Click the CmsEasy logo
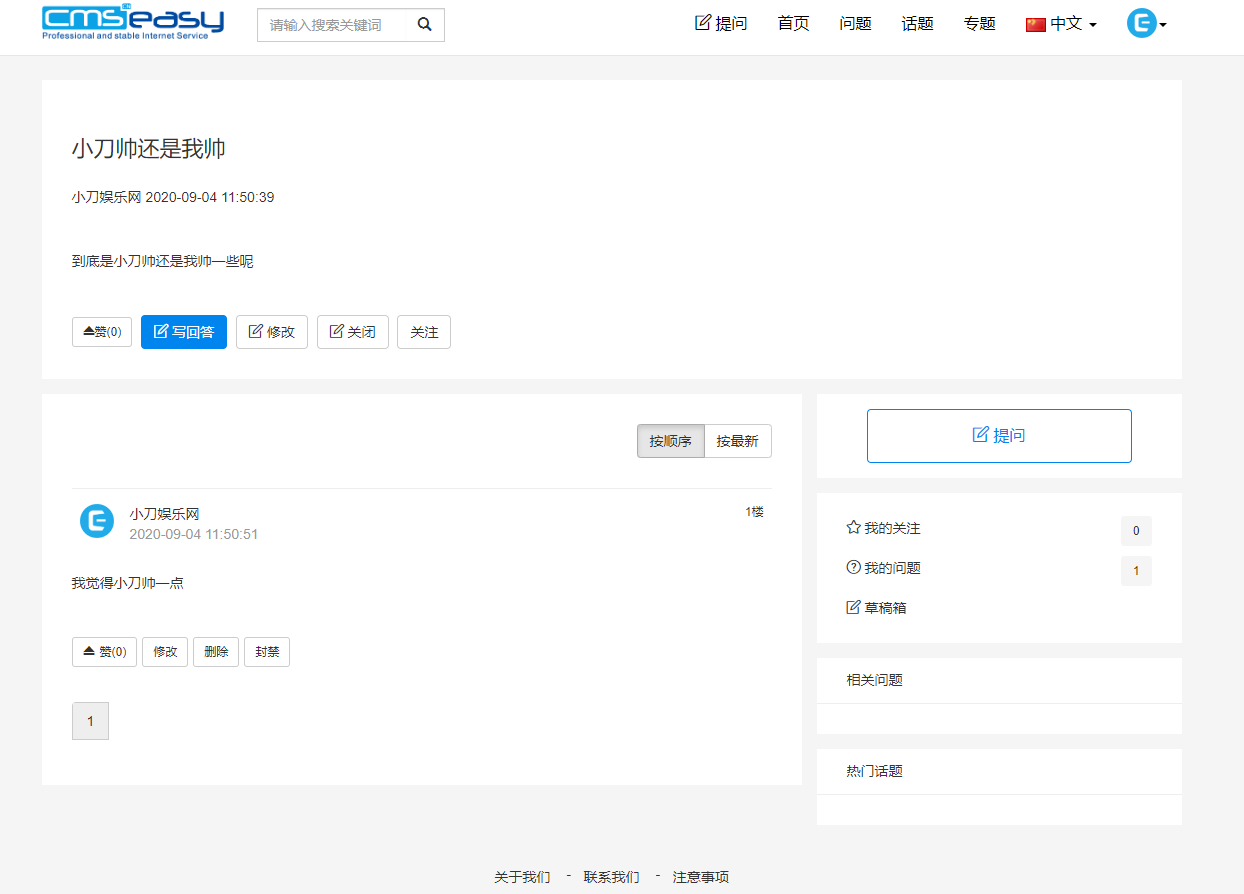The width and height of the screenshot is (1244, 894). click(133, 22)
